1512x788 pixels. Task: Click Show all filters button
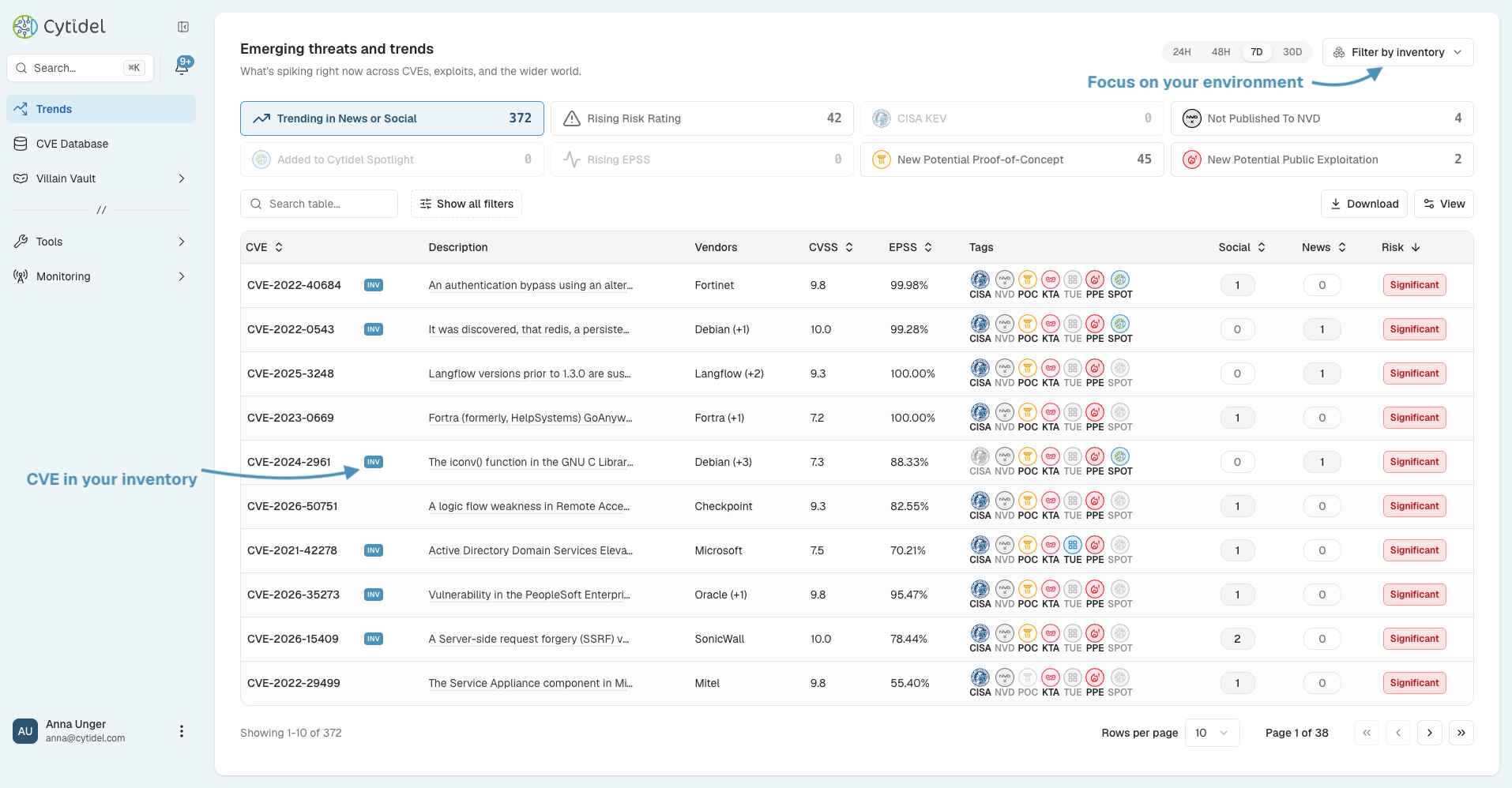[466, 204]
